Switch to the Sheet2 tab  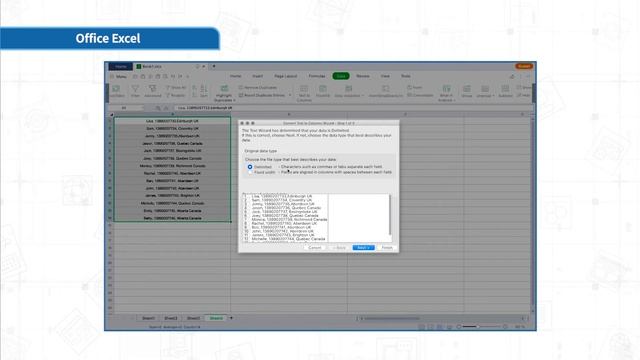171,318
